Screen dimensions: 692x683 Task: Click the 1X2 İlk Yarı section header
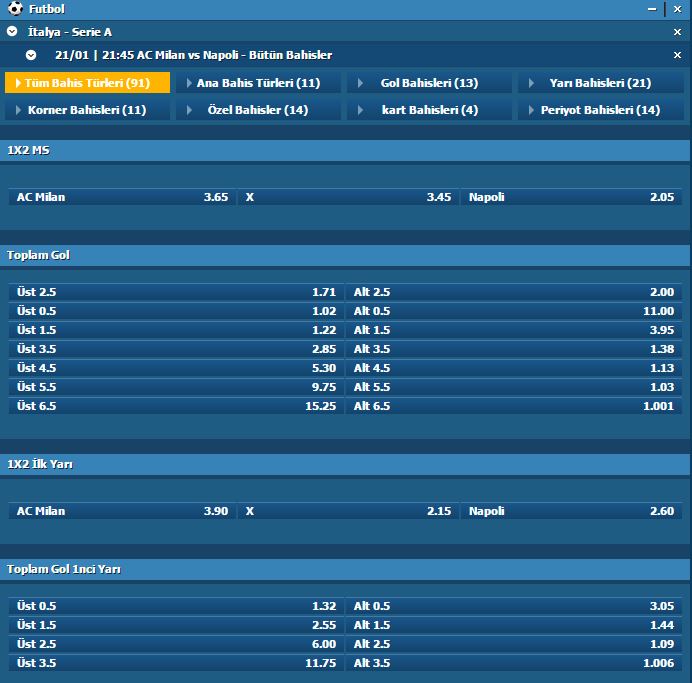pos(345,465)
